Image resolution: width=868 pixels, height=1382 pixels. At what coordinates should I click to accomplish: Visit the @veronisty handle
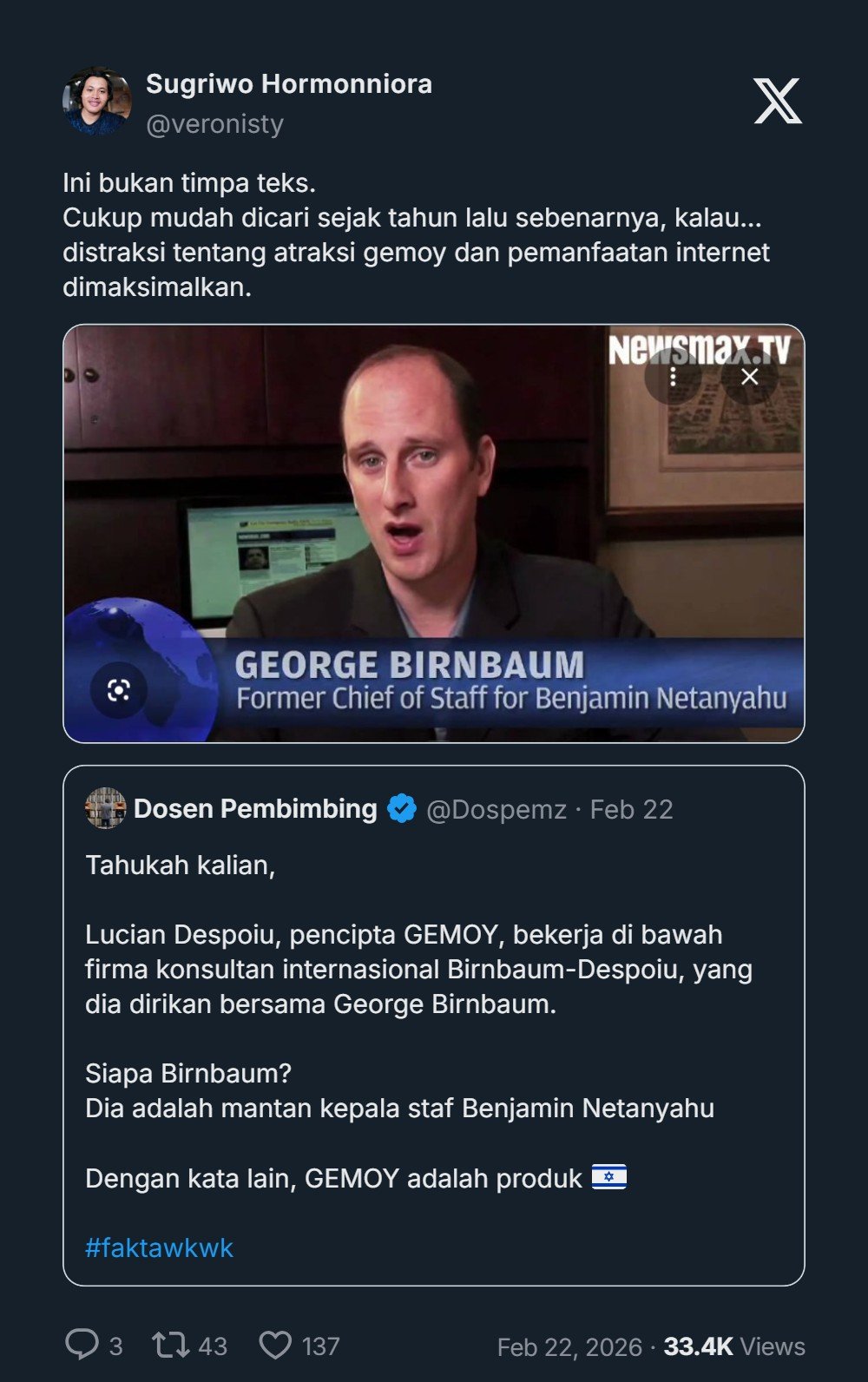click(x=214, y=124)
